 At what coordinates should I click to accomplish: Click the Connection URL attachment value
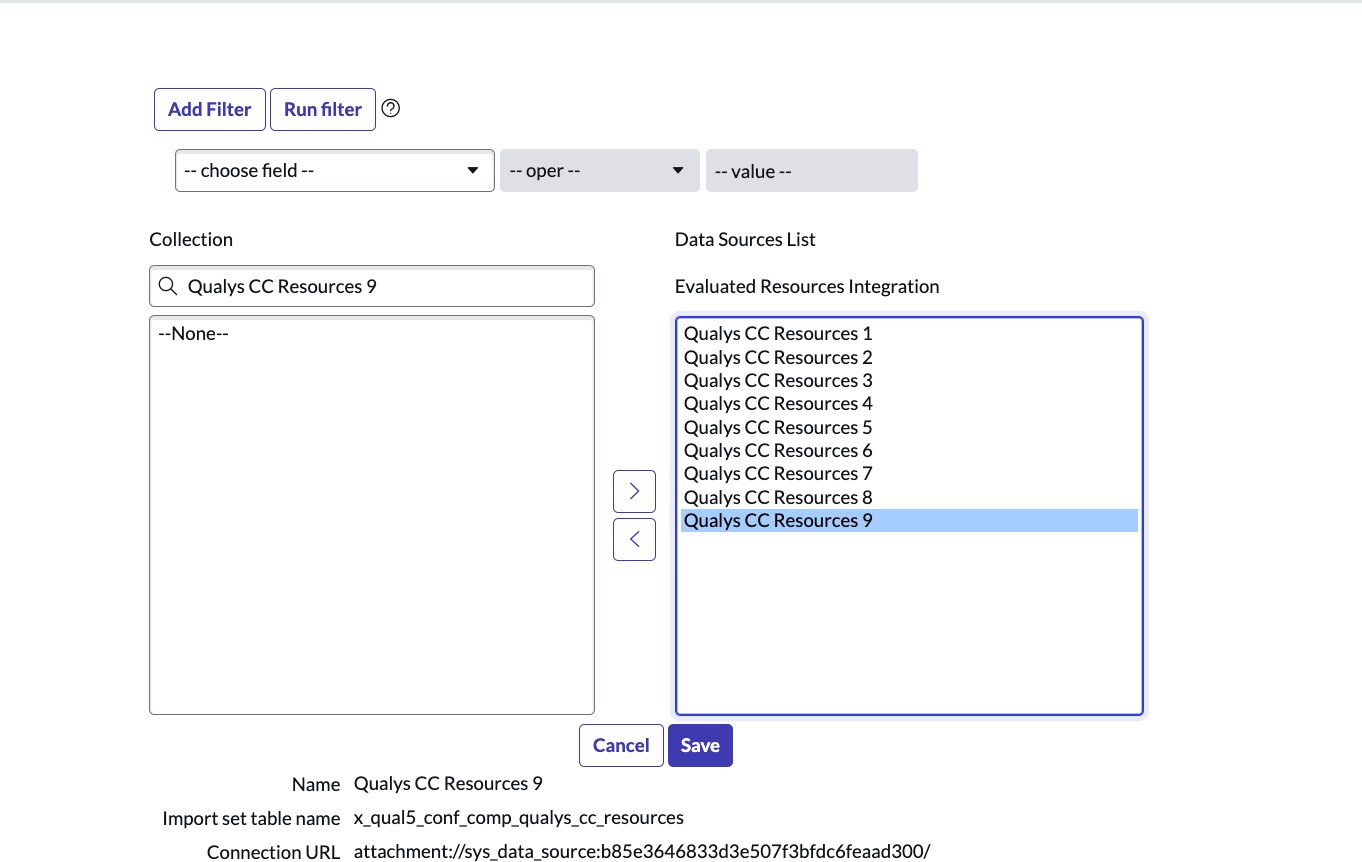click(642, 852)
